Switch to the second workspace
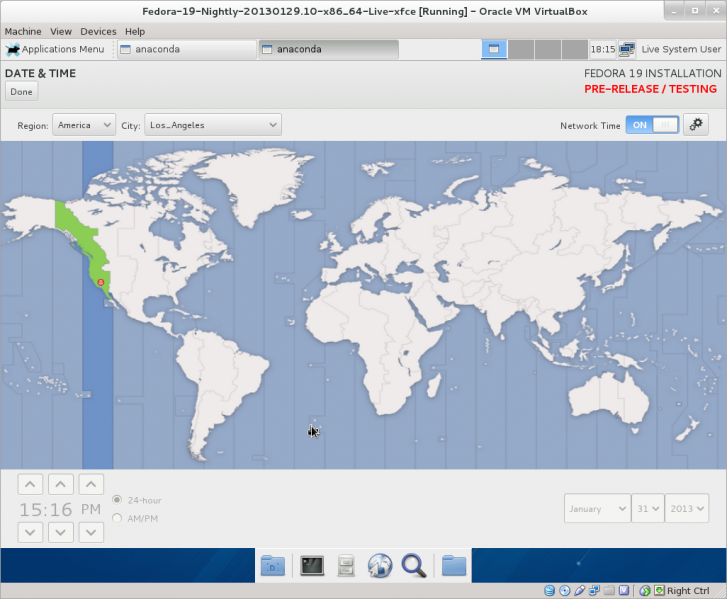 (x=521, y=49)
